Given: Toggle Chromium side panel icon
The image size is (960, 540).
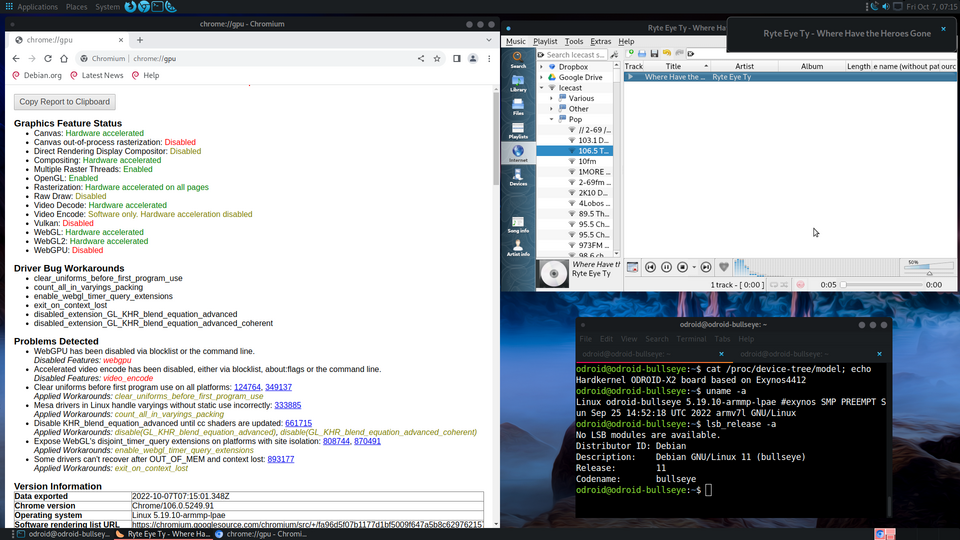Looking at the screenshot, I should coord(456,59).
